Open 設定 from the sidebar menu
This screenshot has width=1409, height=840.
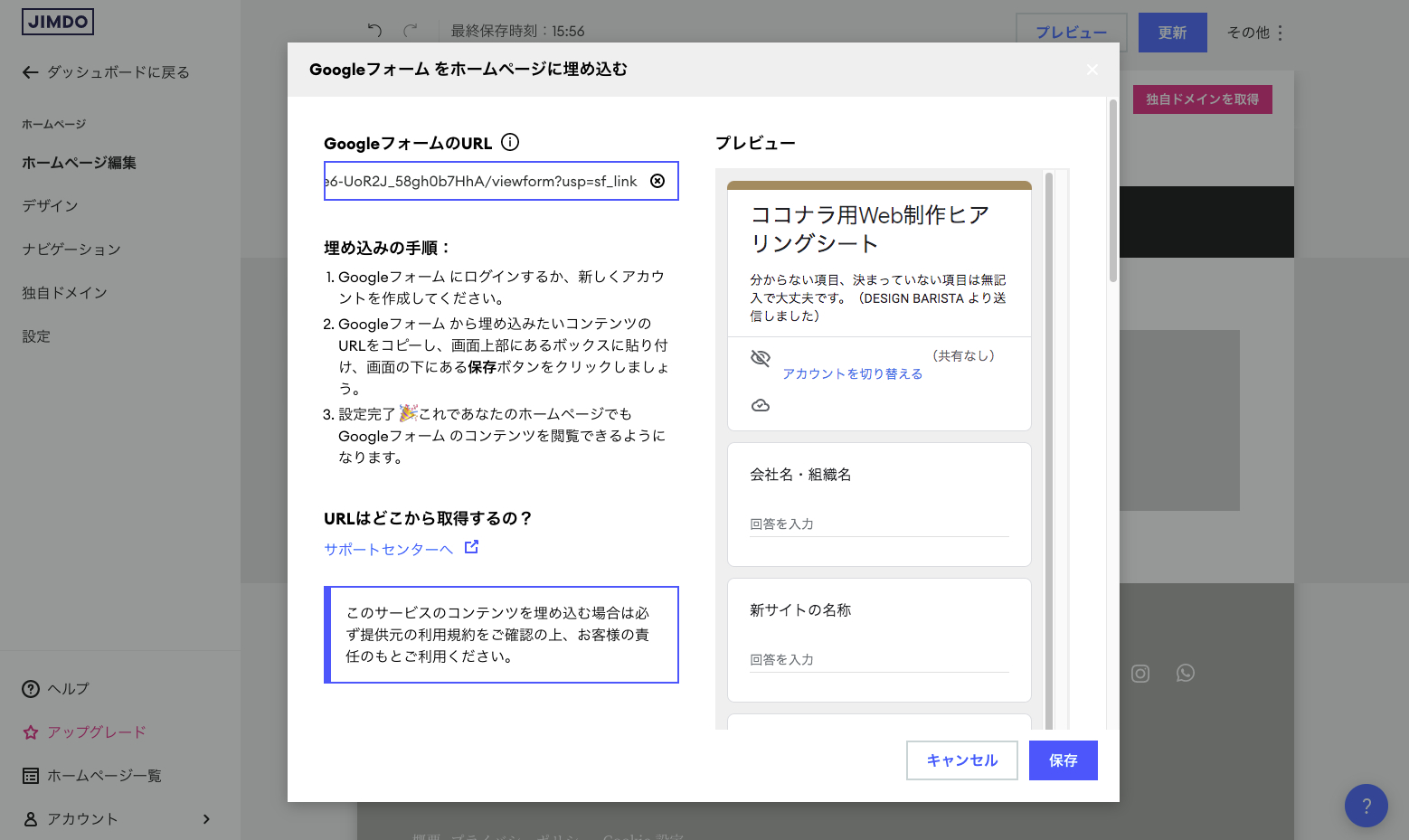36,335
